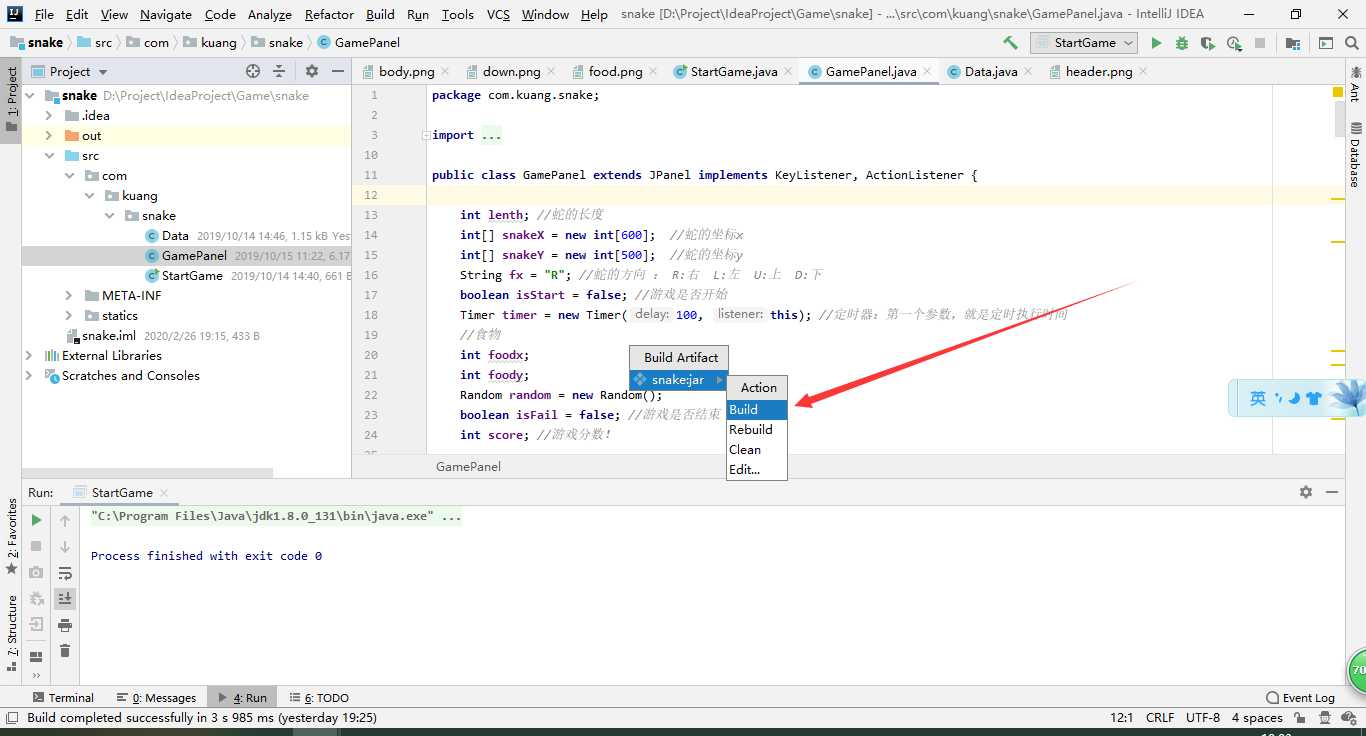The image size is (1366, 736).
Task: Click the profiler run icon in the toolbar
Action: coord(1234,43)
